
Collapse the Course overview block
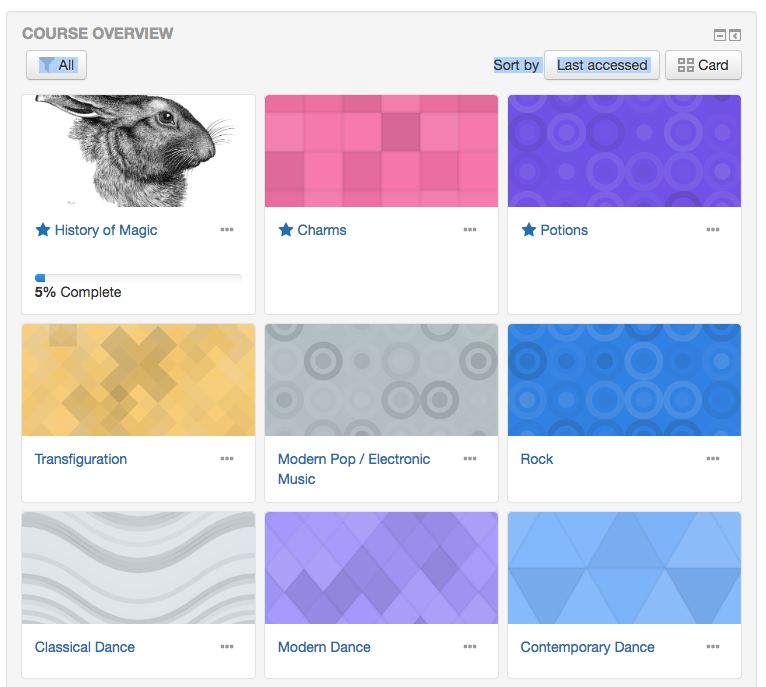click(x=720, y=35)
